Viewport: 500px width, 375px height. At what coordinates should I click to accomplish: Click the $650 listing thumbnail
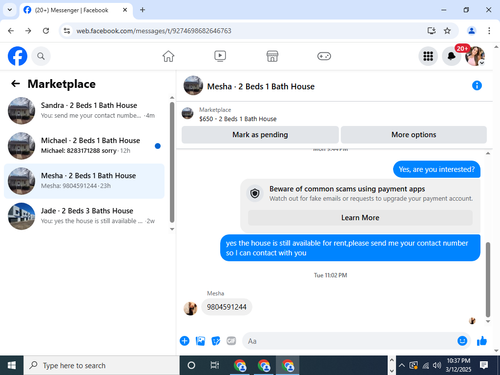point(187,113)
